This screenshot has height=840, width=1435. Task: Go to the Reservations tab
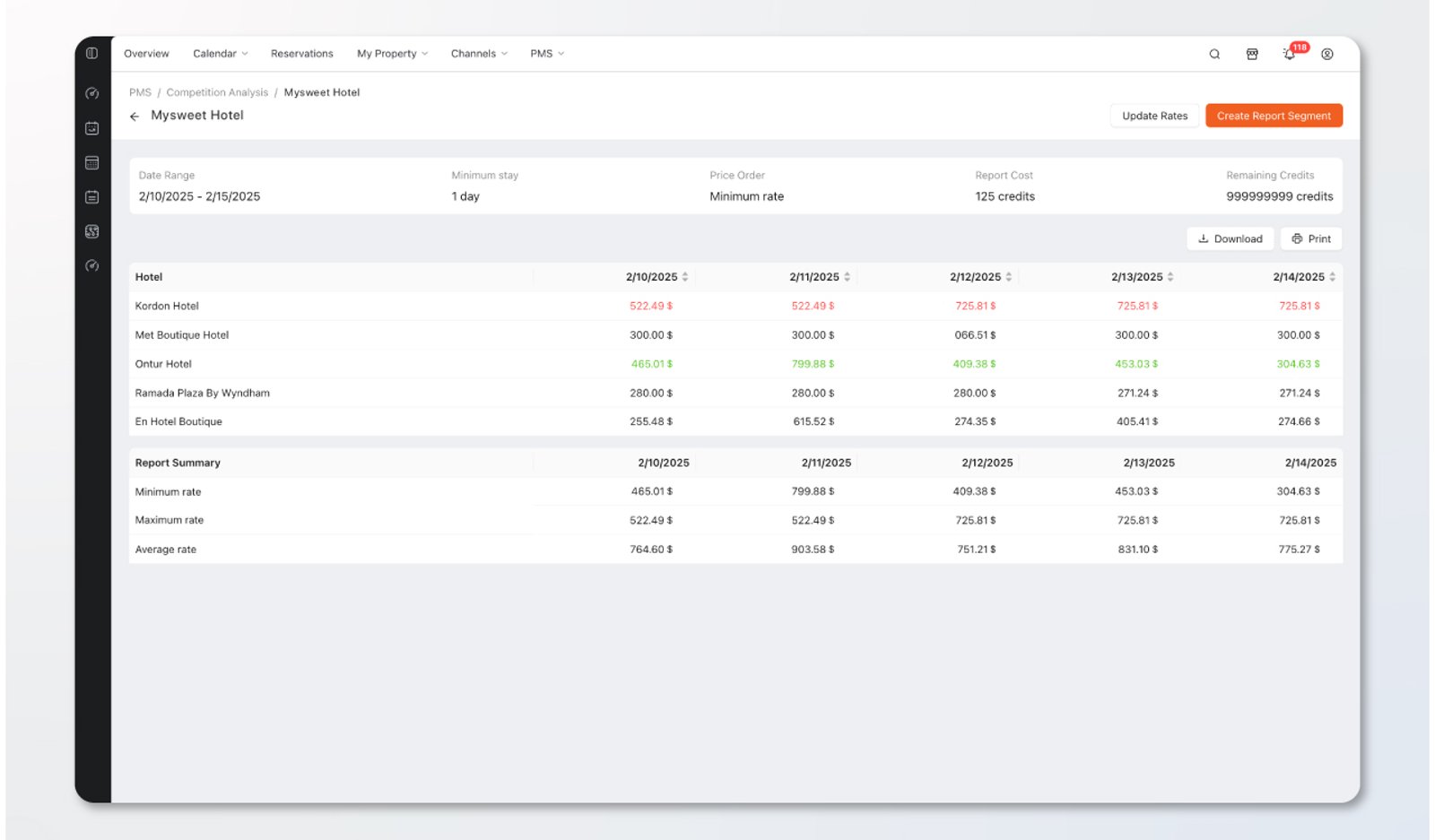pyautogui.click(x=302, y=54)
